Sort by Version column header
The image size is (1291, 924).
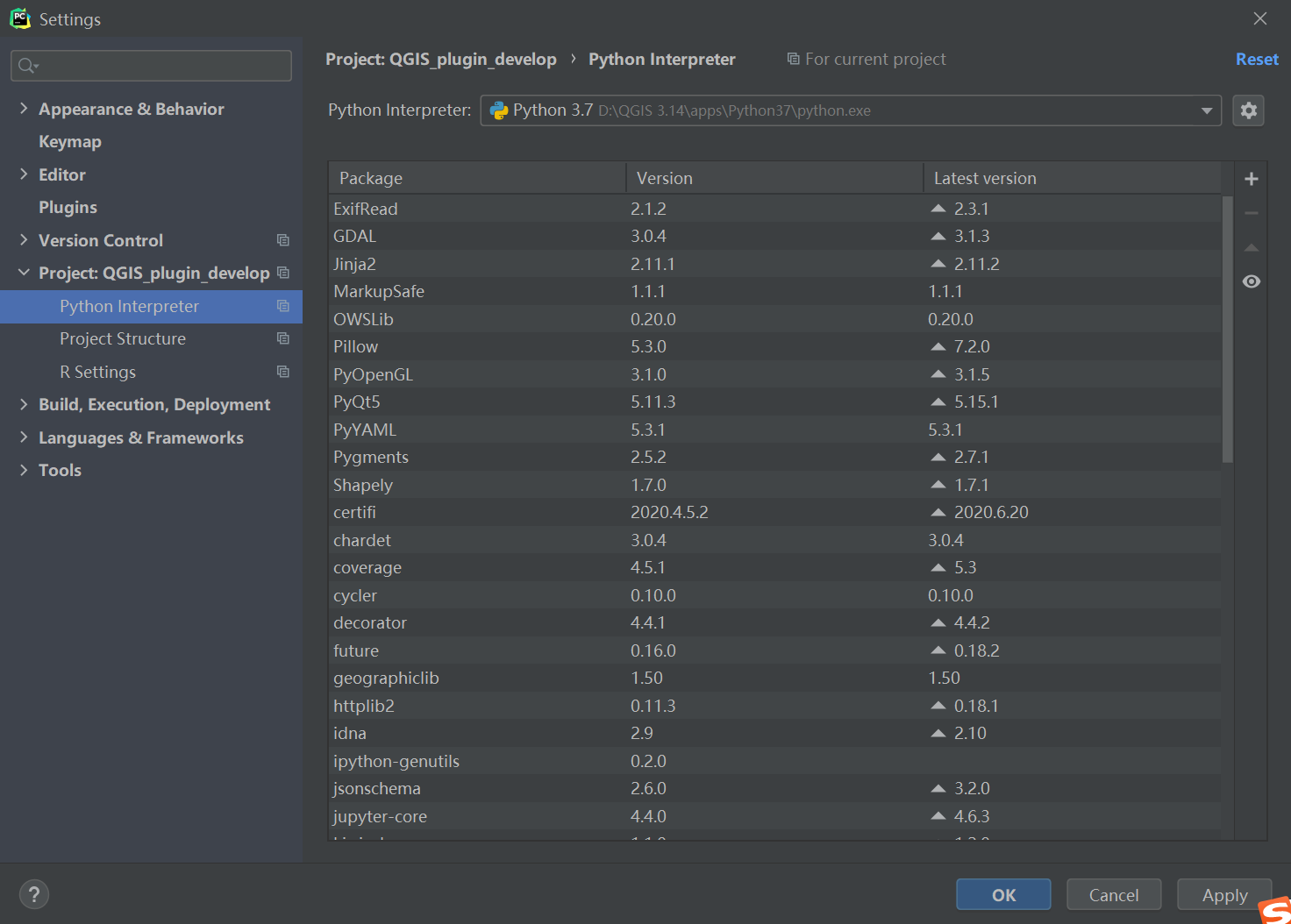tap(774, 178)
